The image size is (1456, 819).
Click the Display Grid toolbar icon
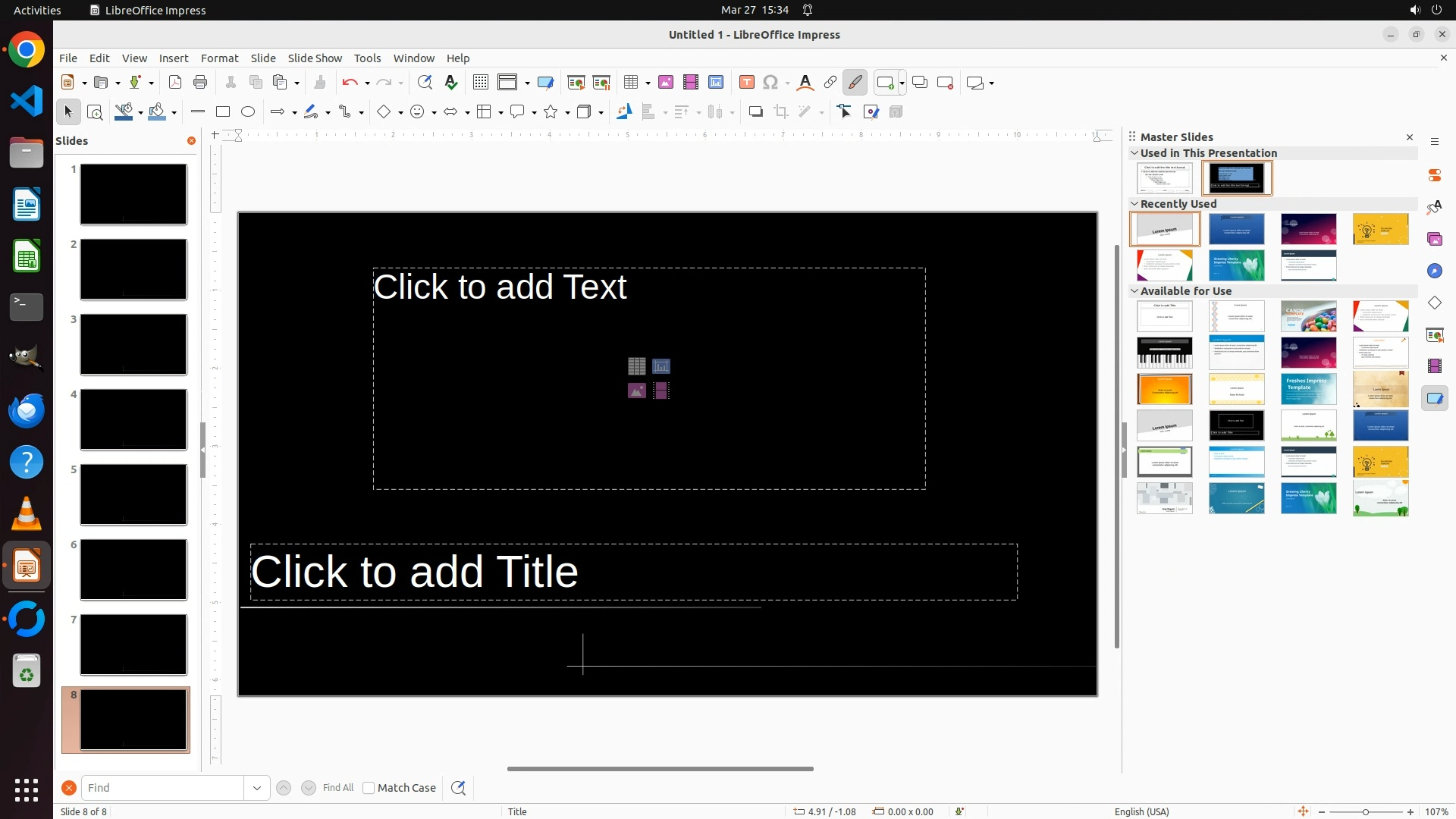click(x=480, y=83)
